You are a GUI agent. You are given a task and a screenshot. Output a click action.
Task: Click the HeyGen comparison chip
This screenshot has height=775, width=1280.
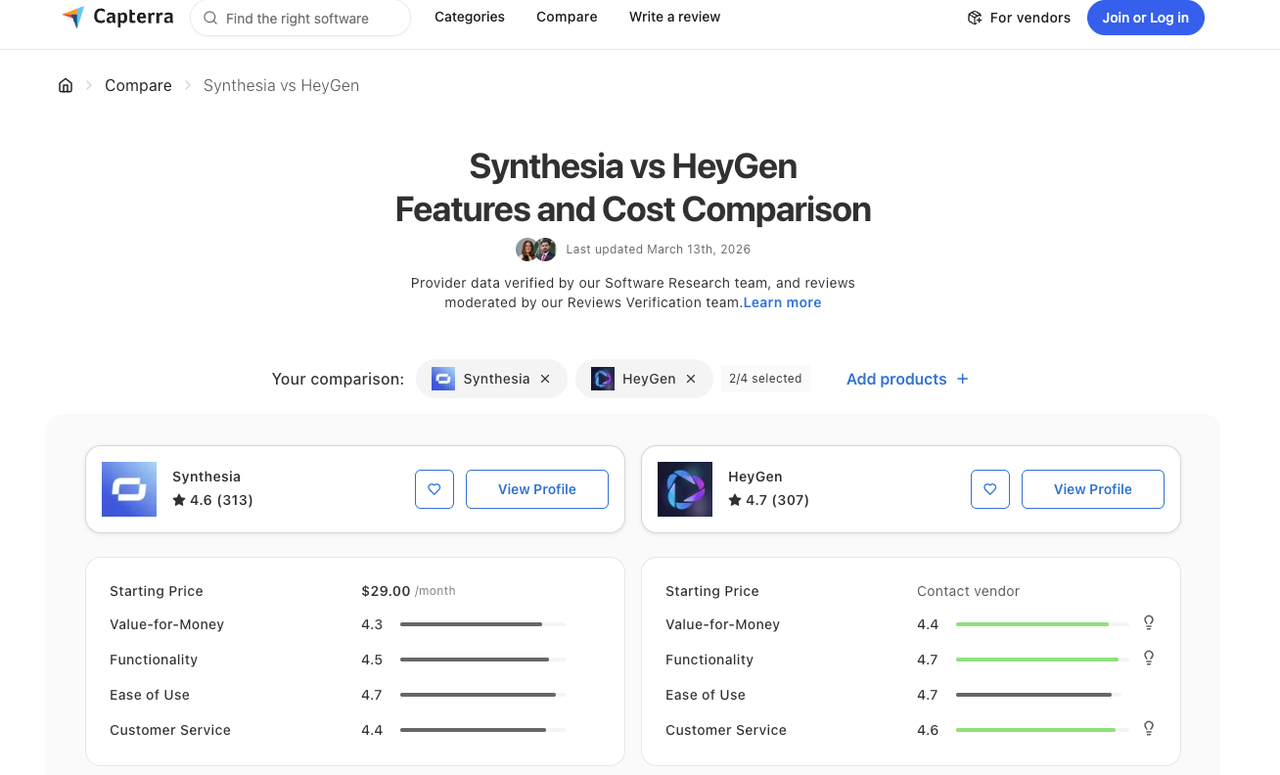coord(644,379)
